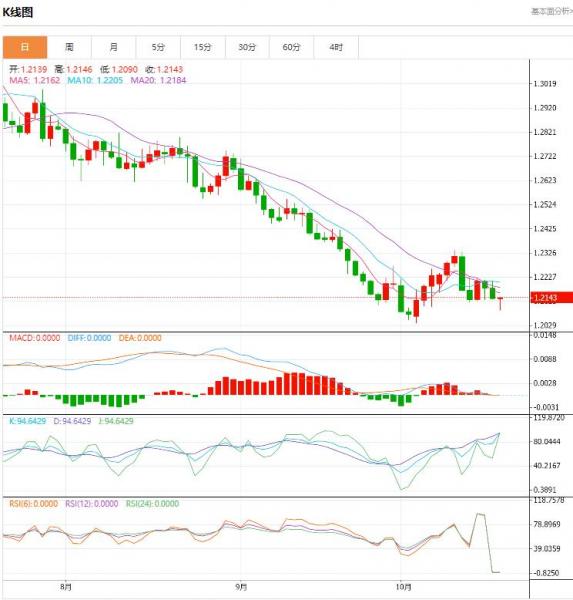Open the 15分 timeframe tab
The width and height of the screenshot is (573, 600).
point(202,47)
